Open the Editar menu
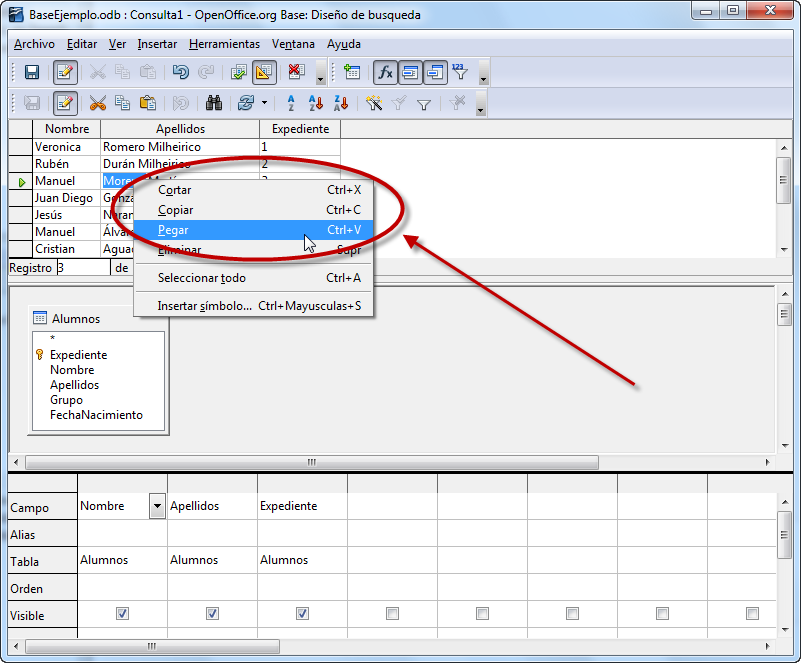The height and width of the screenshot is (663, 801). (x=82, y=44)
